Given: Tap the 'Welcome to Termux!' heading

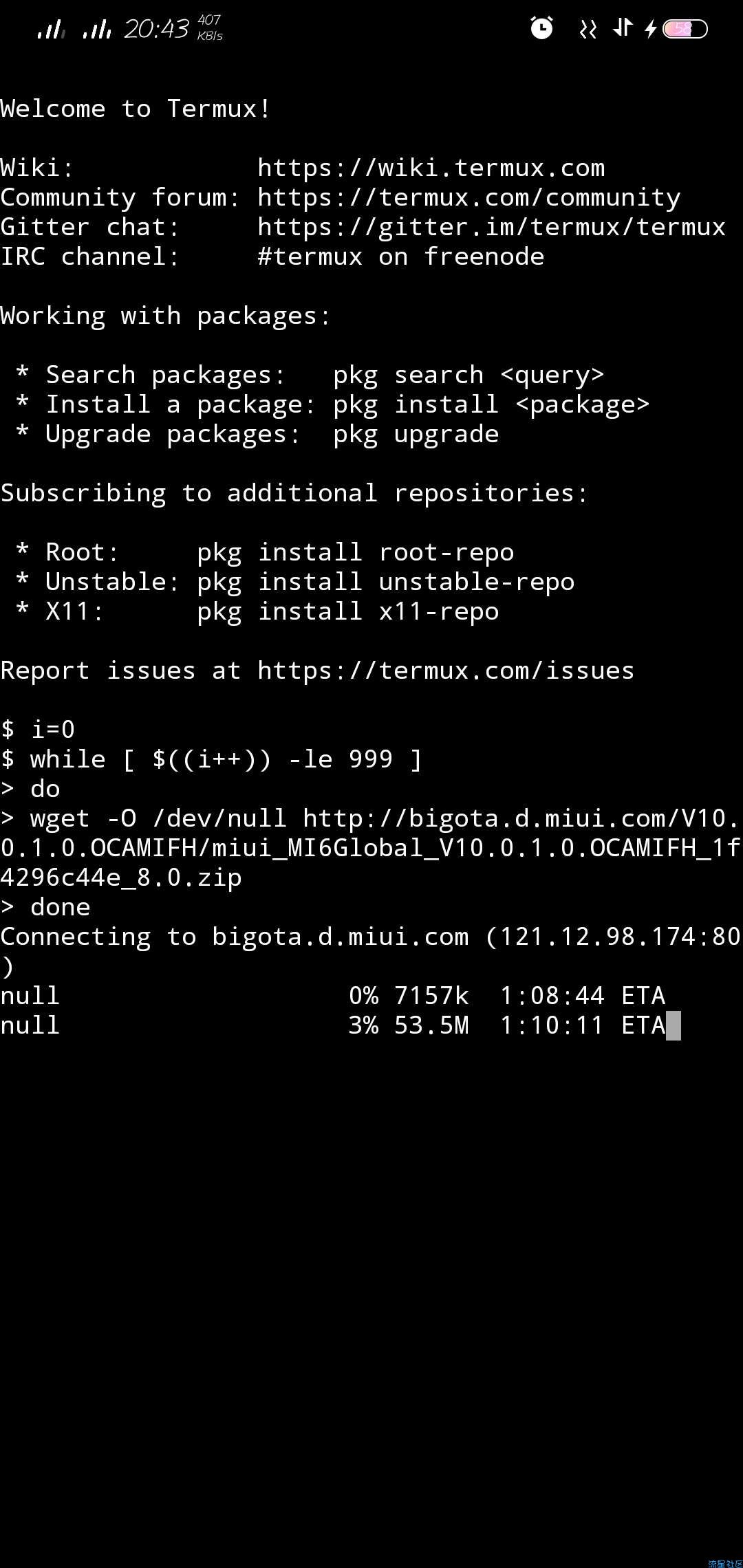Looking at the screenshot, I should pyautogui.click(x=136, y=109).
